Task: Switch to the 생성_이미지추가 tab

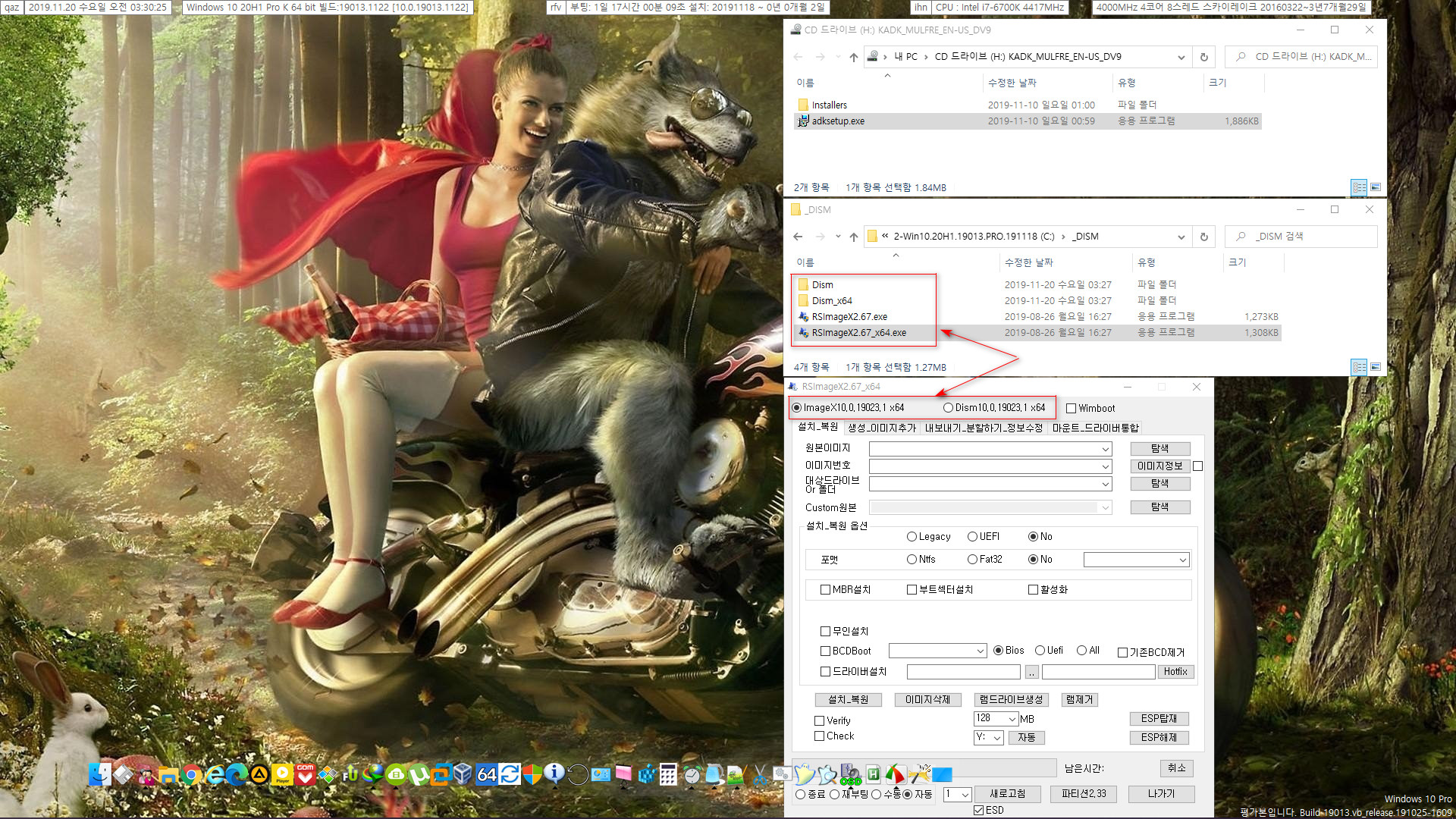Action: pyautogui.click(x=881, y=428)
